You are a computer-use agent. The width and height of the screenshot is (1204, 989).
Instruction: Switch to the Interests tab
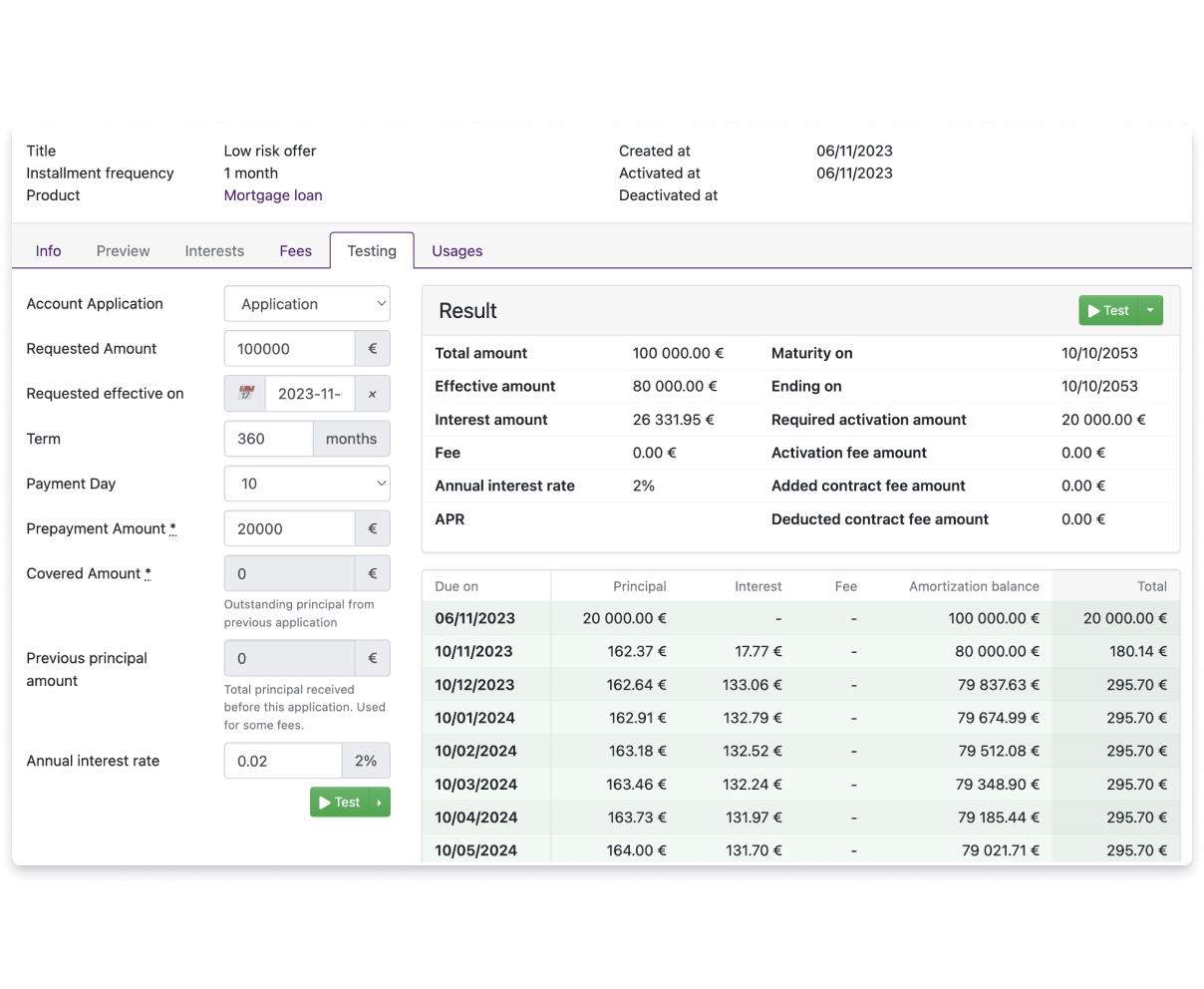tap(214, 251)
